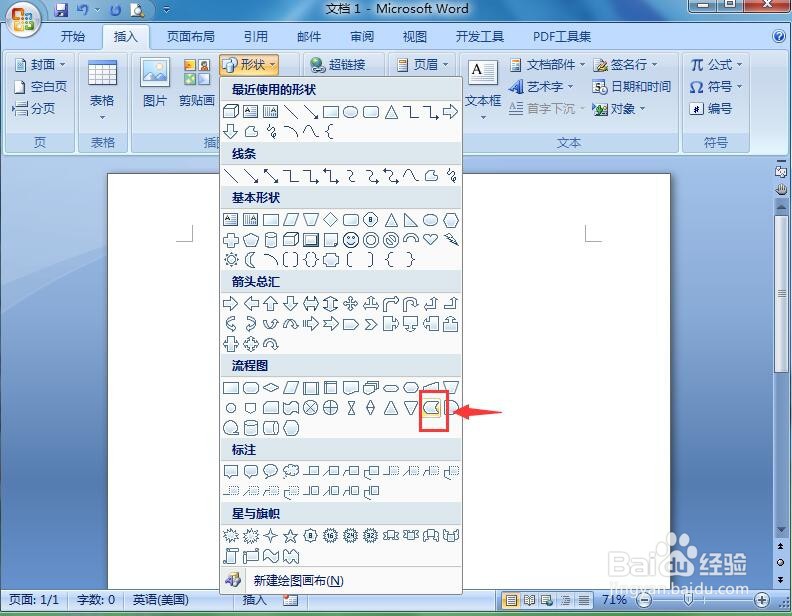Select the double arrow line shape
The width and height of the screenshot is (792, 616).
[x=271, y=176]
